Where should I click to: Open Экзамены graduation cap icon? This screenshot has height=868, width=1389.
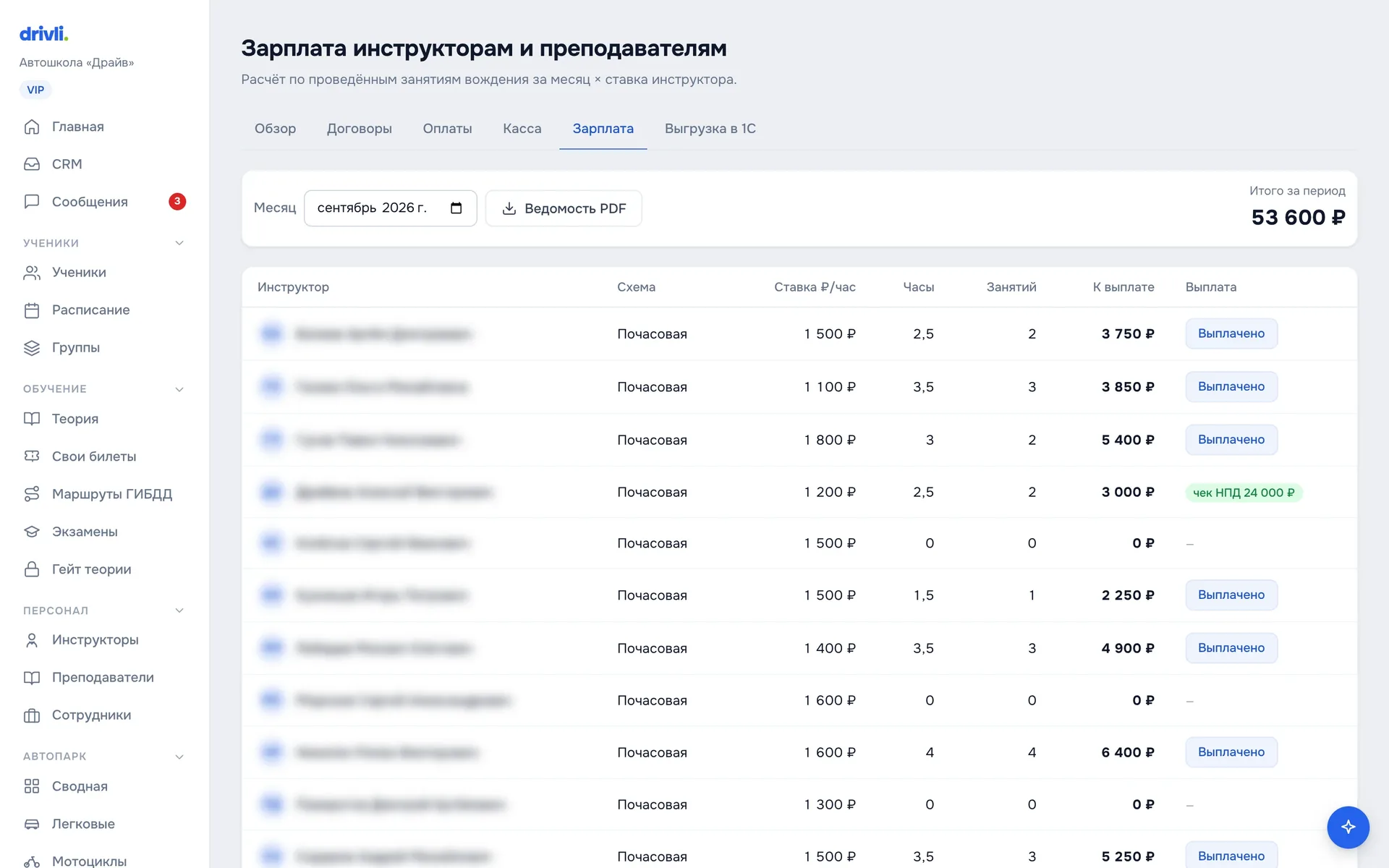pos(32,532)
